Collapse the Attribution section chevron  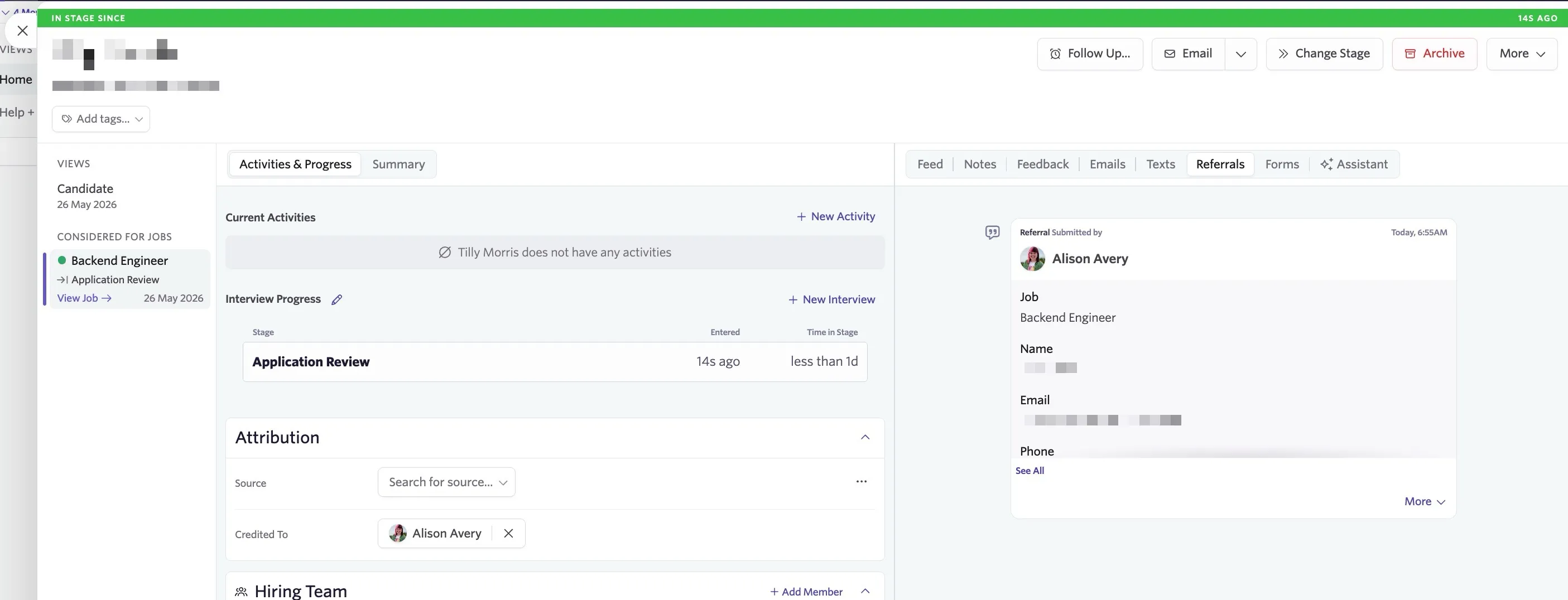pos(865,438)
